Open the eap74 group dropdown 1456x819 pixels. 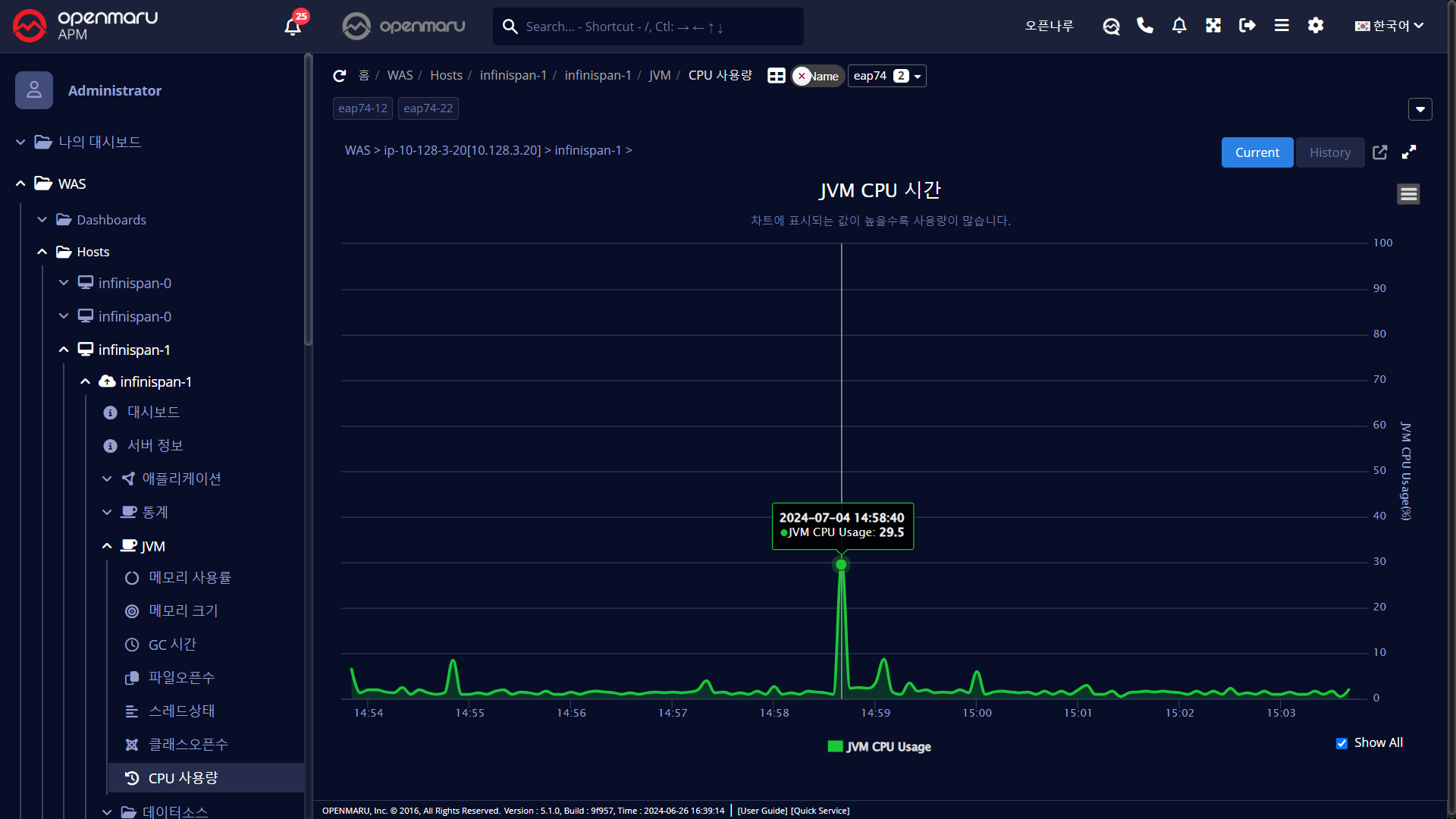click(886, 76)
